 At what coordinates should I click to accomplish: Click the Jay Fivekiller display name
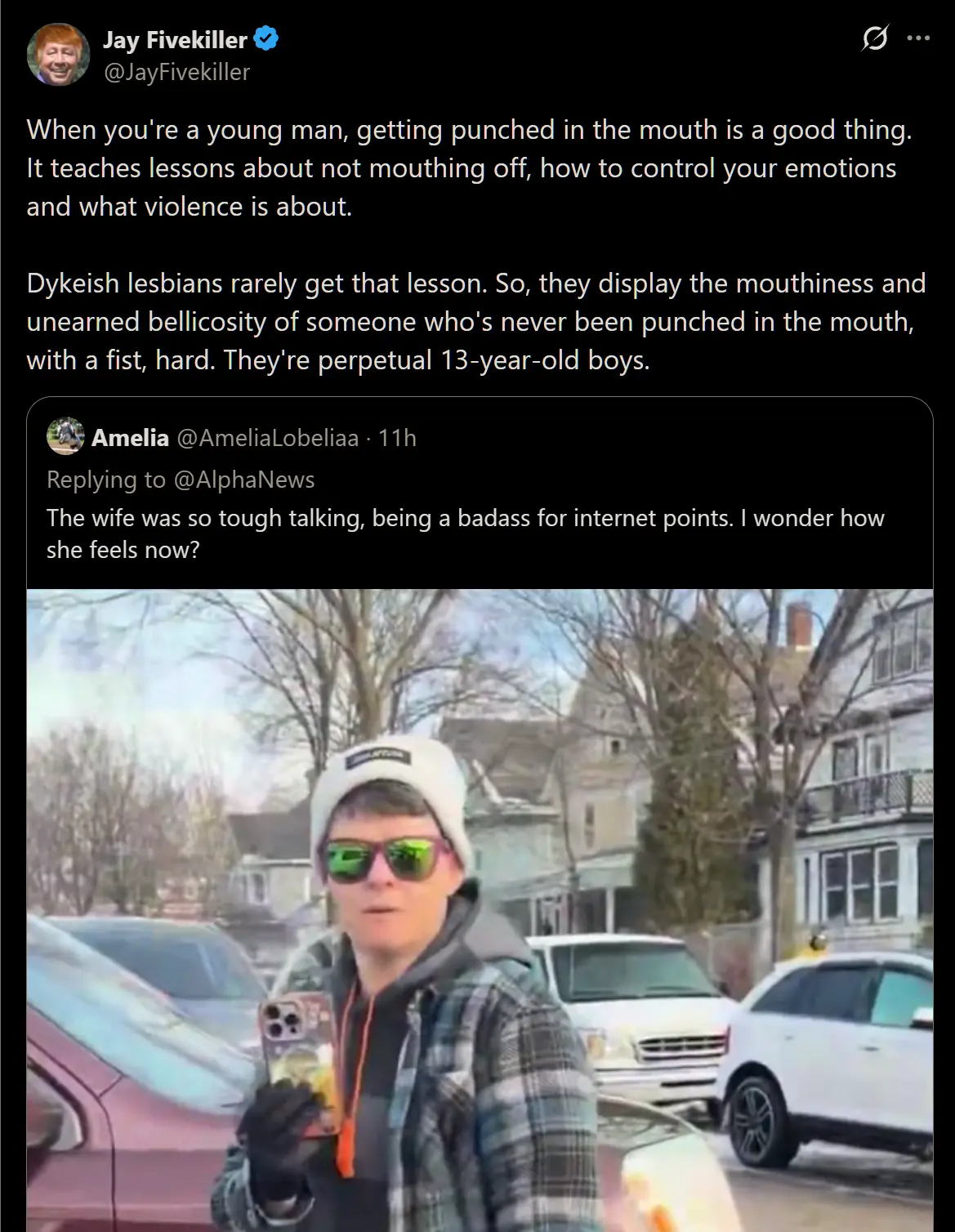tap(175, 39)
